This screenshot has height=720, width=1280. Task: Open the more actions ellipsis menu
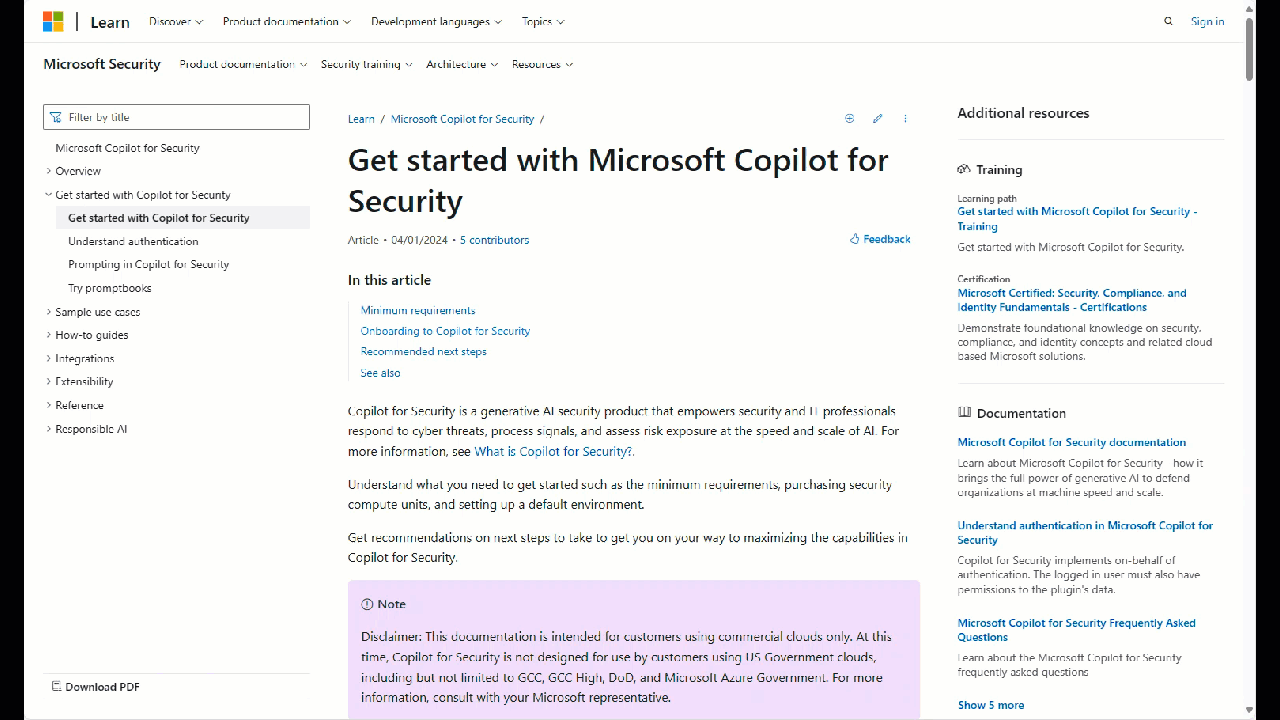point(905,119)
